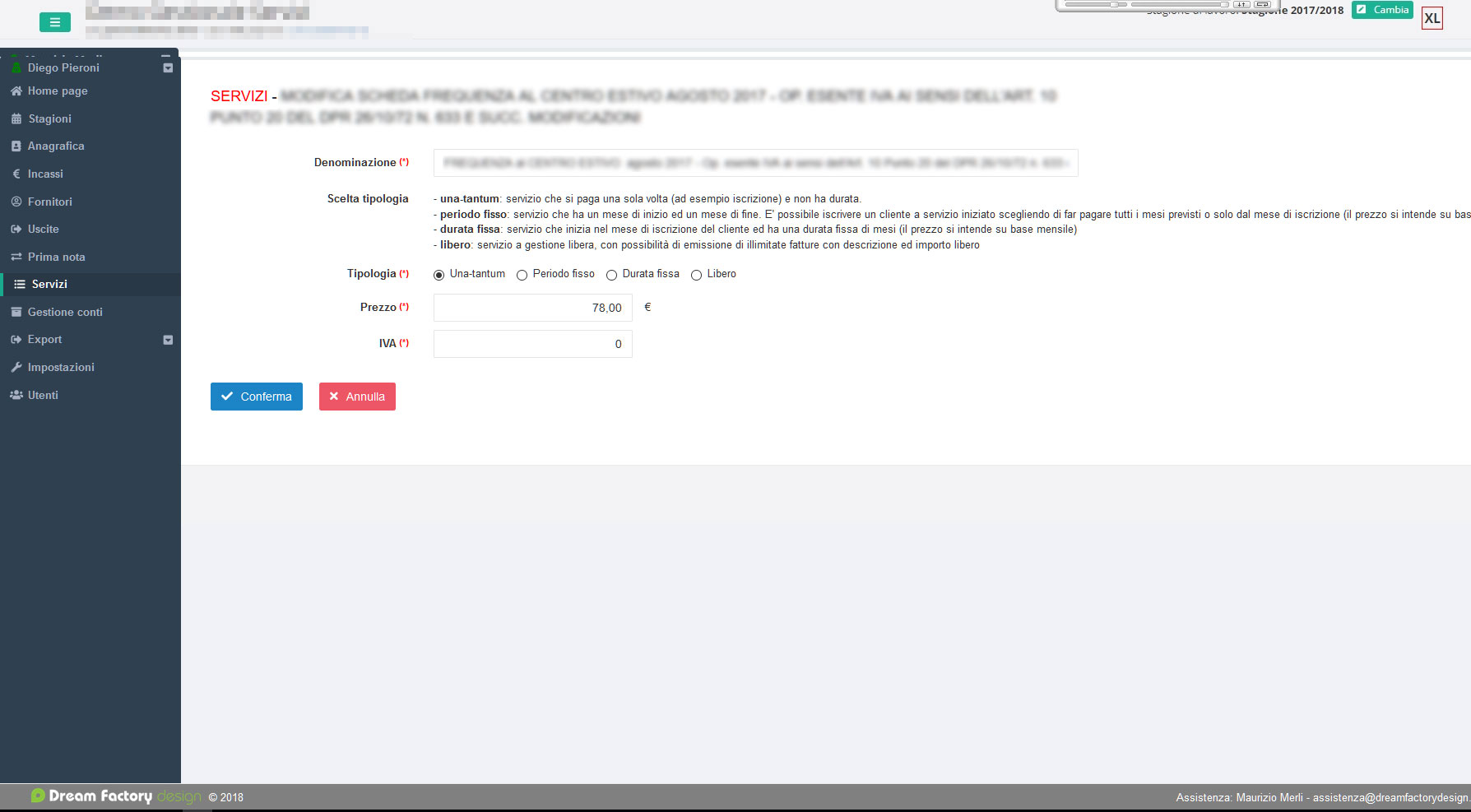The width and height of the screenshot is (1471, 812).
Task: Click the © 2018 footer text
Action: pos(226,797)
